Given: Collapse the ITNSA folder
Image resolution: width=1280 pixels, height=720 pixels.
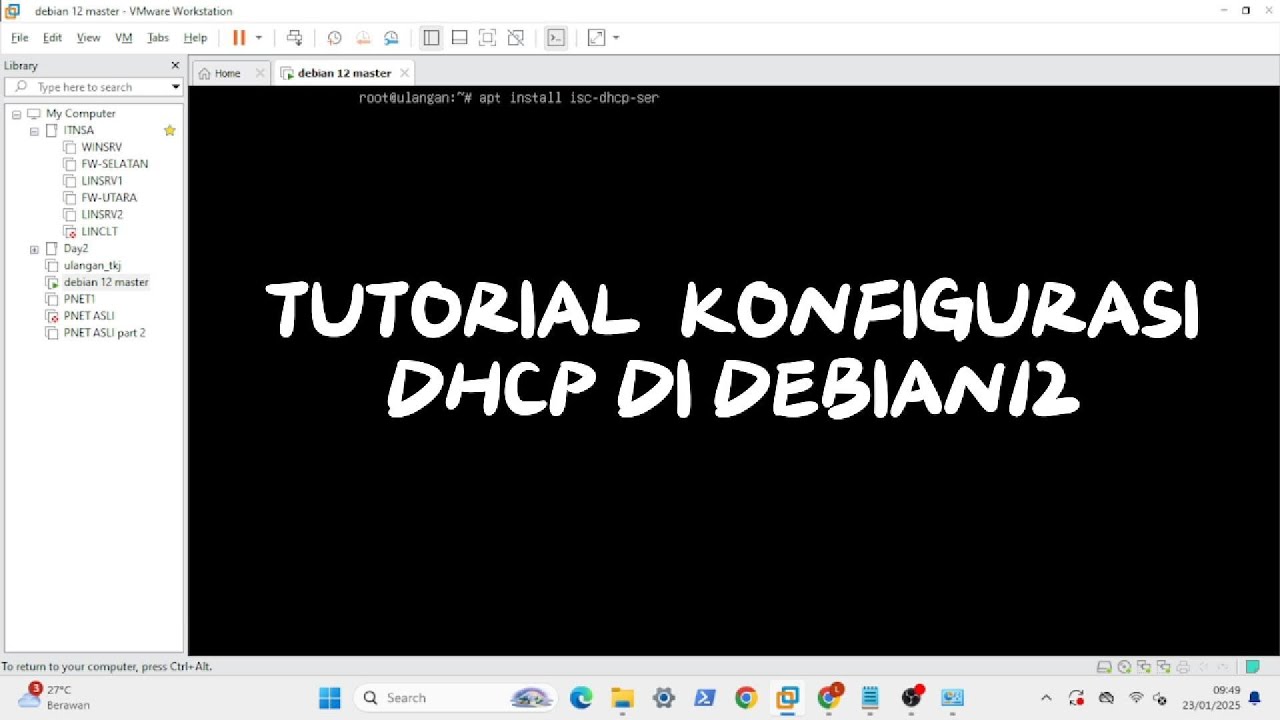Looking at the screenshot, I should tap(34, 131).
